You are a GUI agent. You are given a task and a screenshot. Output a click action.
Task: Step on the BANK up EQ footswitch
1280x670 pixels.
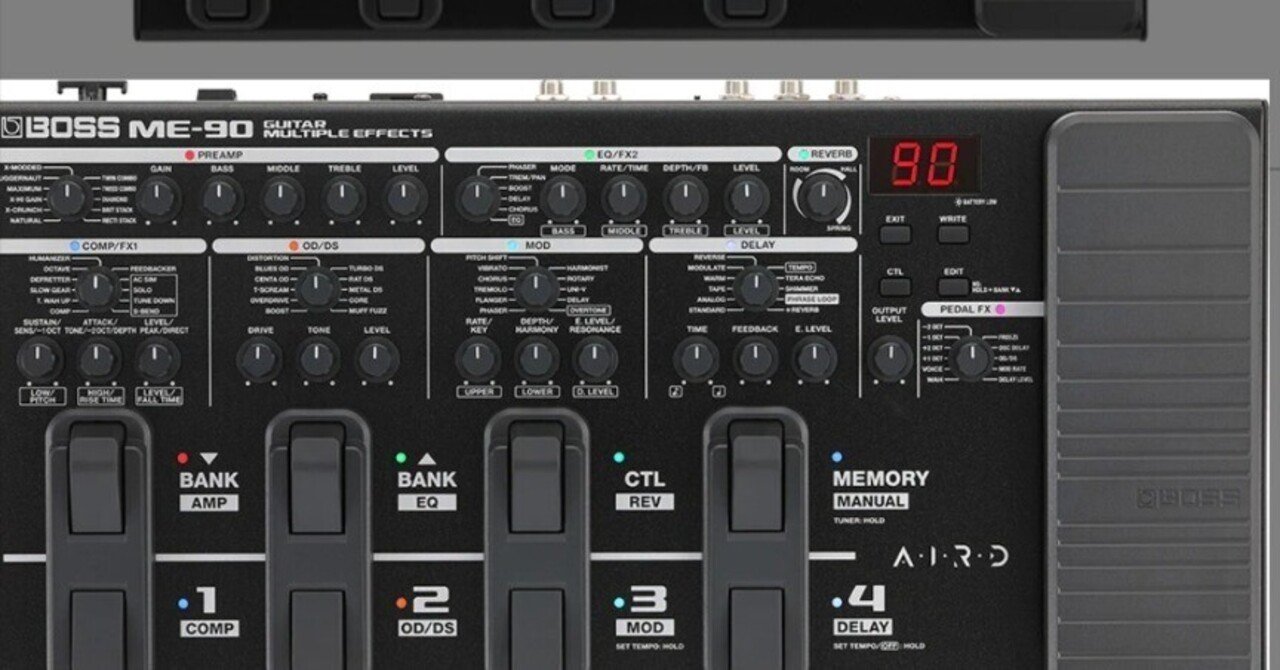pos(317,477)
